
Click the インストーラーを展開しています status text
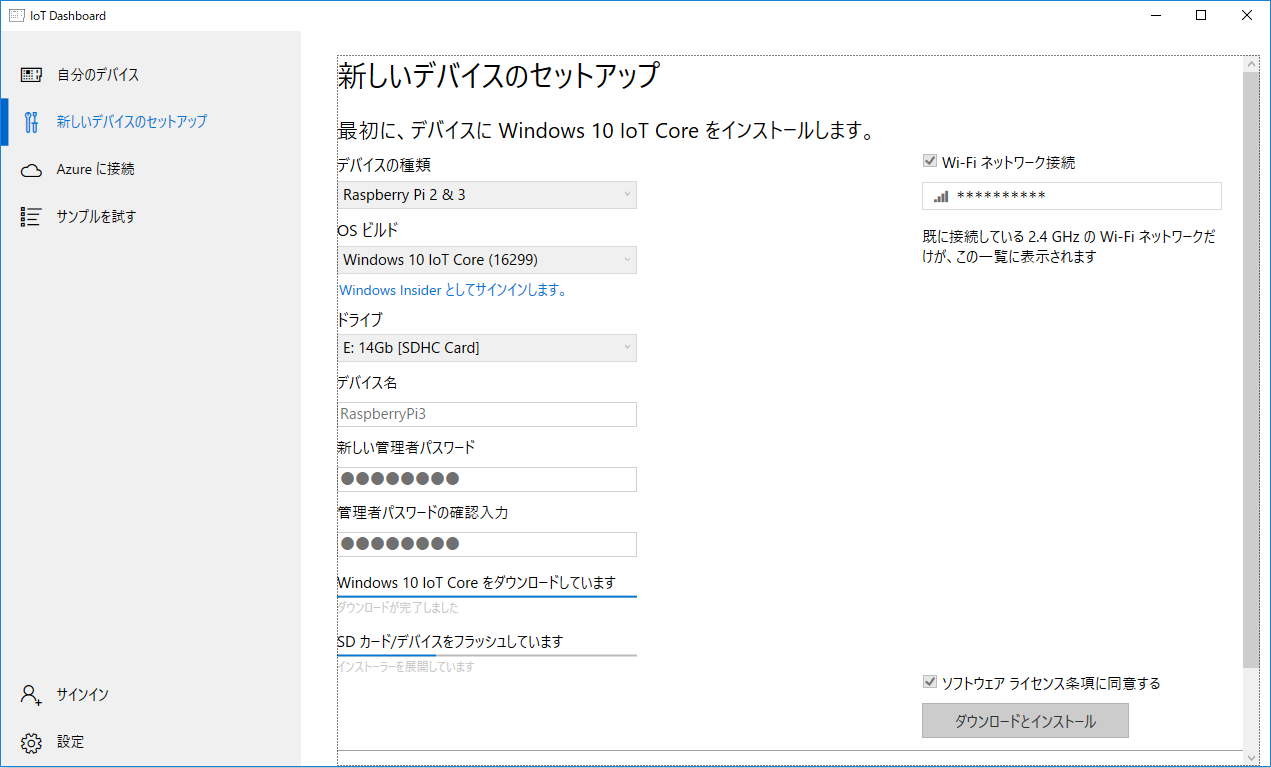point(406,667)
